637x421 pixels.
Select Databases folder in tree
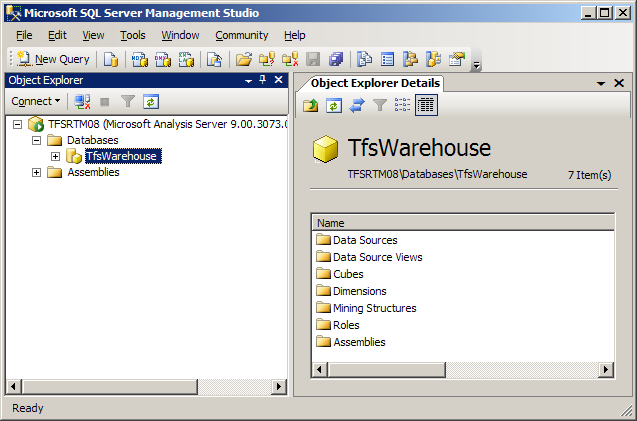click(x=93, y=140)
